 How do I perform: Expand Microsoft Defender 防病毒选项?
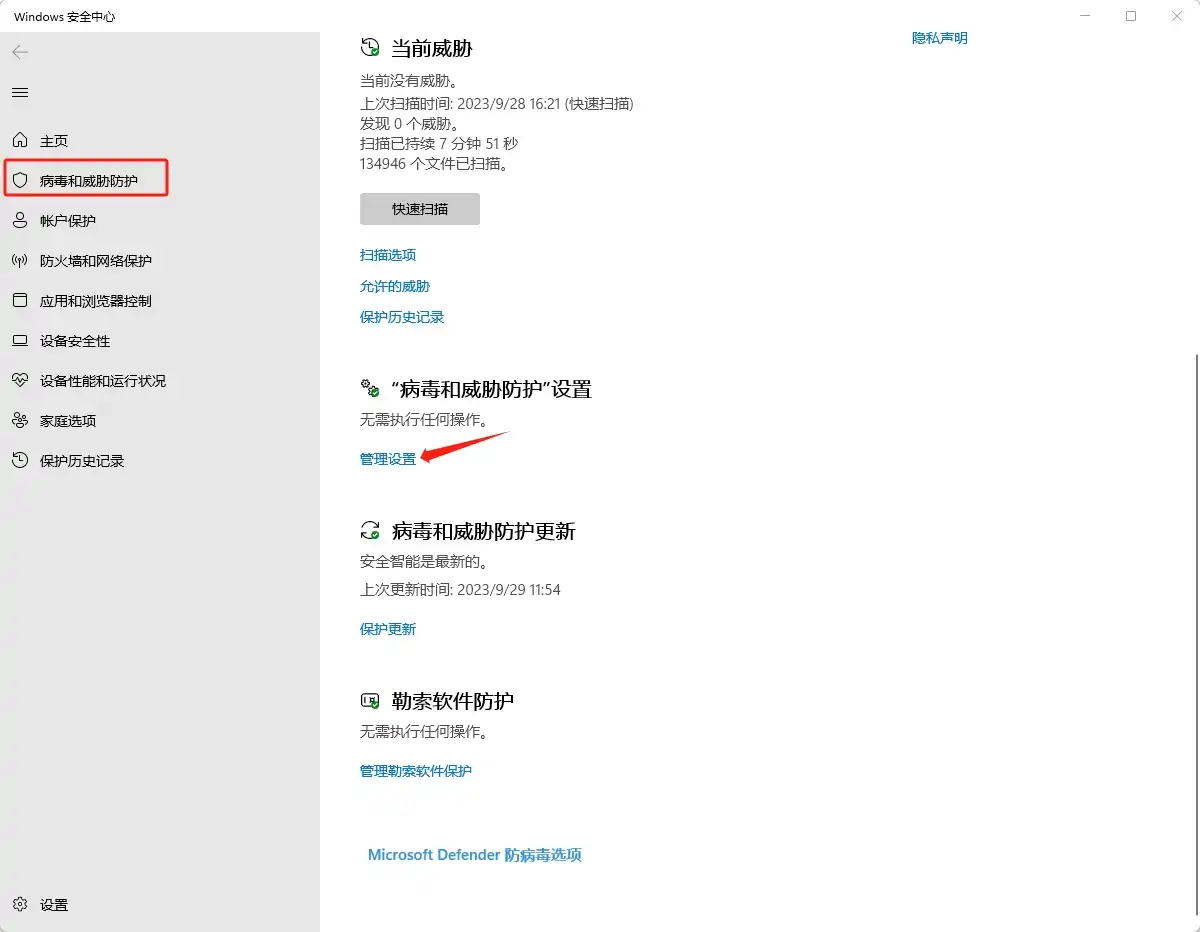point(474,855)
